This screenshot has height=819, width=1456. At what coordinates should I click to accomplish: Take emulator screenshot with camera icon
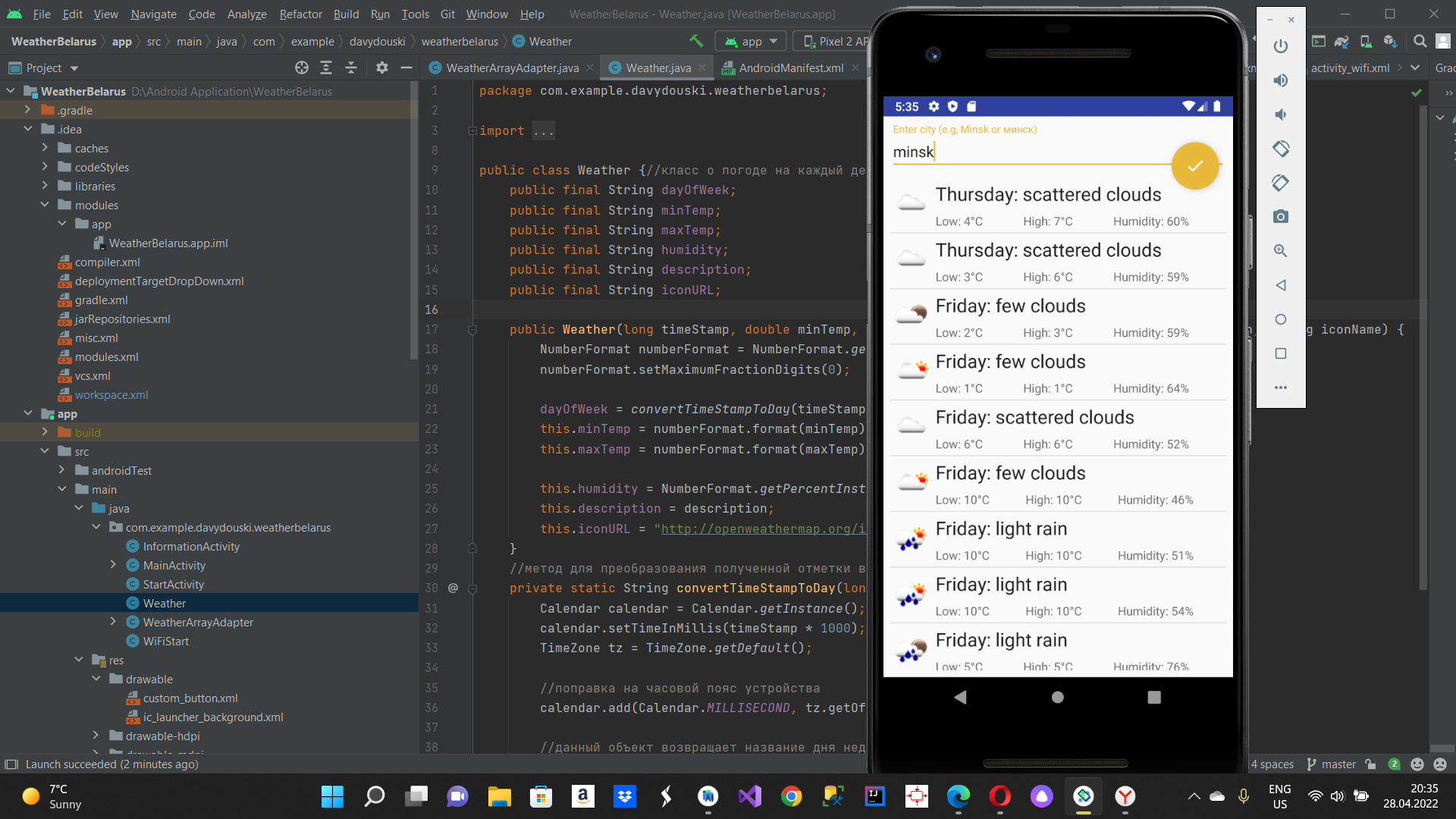[1281, 217]
